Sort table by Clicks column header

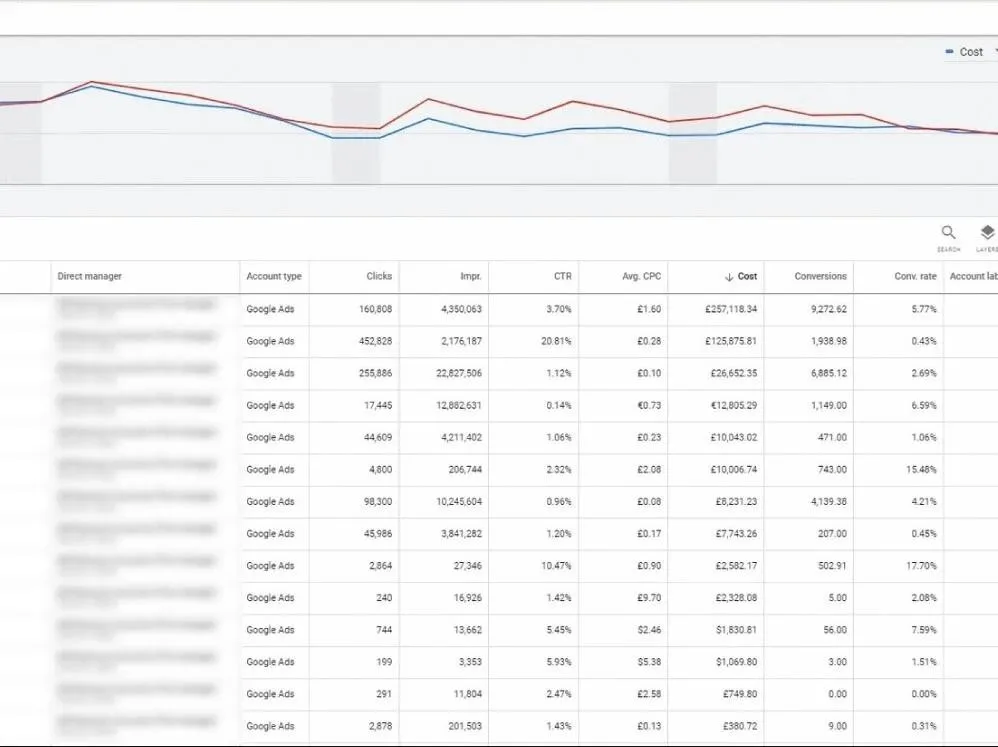click(379, 276)
